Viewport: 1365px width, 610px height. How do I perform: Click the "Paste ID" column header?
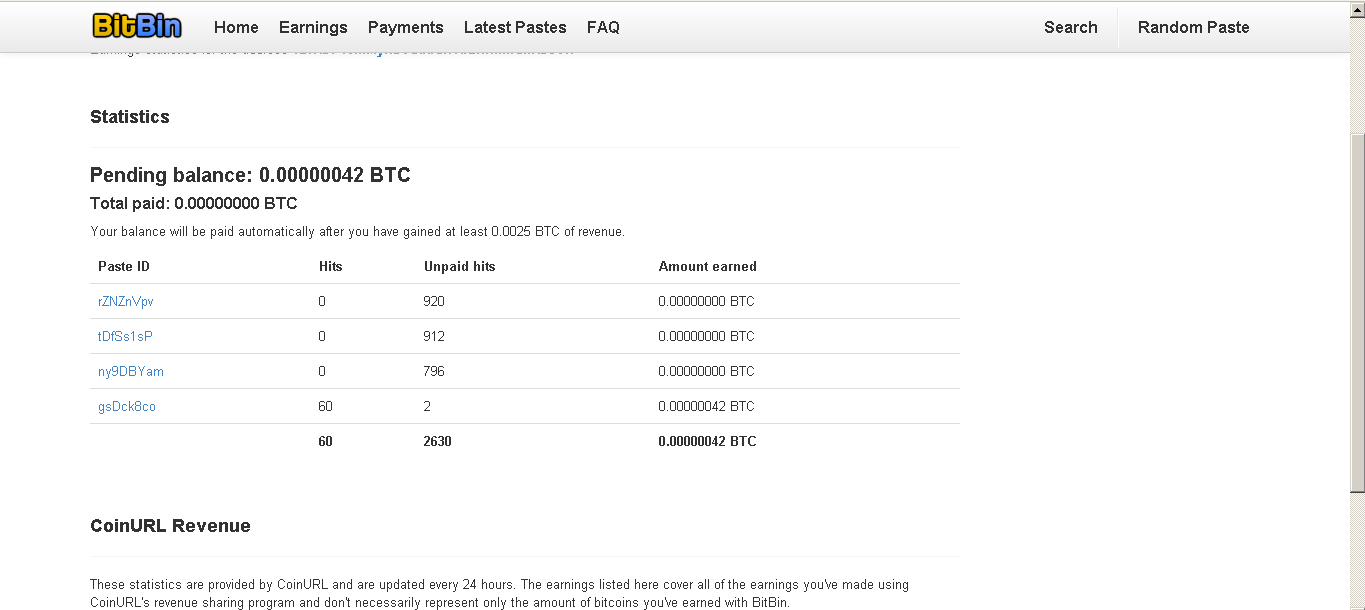coord(124,266)
